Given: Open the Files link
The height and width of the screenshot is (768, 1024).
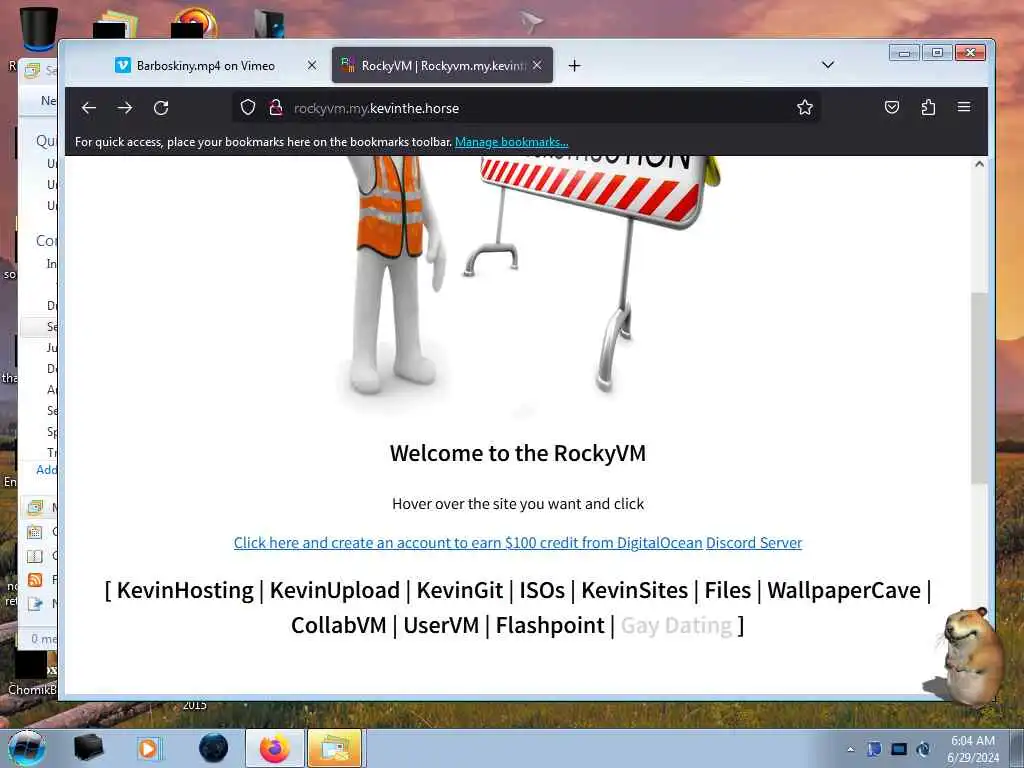Looking at the screenshot, I should [x=727, y=590].
